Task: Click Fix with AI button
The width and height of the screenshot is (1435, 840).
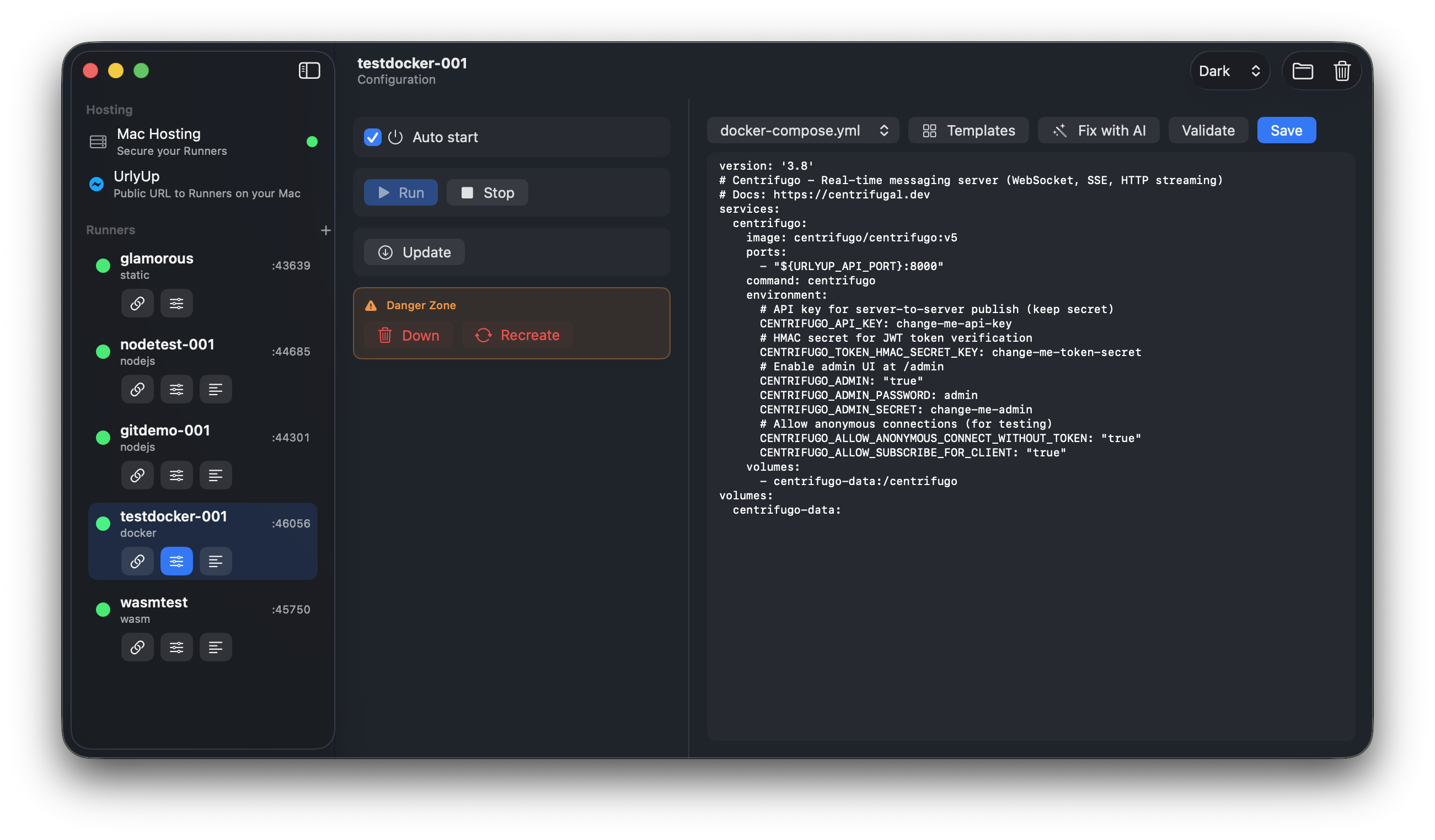Action: [1099, 130]
